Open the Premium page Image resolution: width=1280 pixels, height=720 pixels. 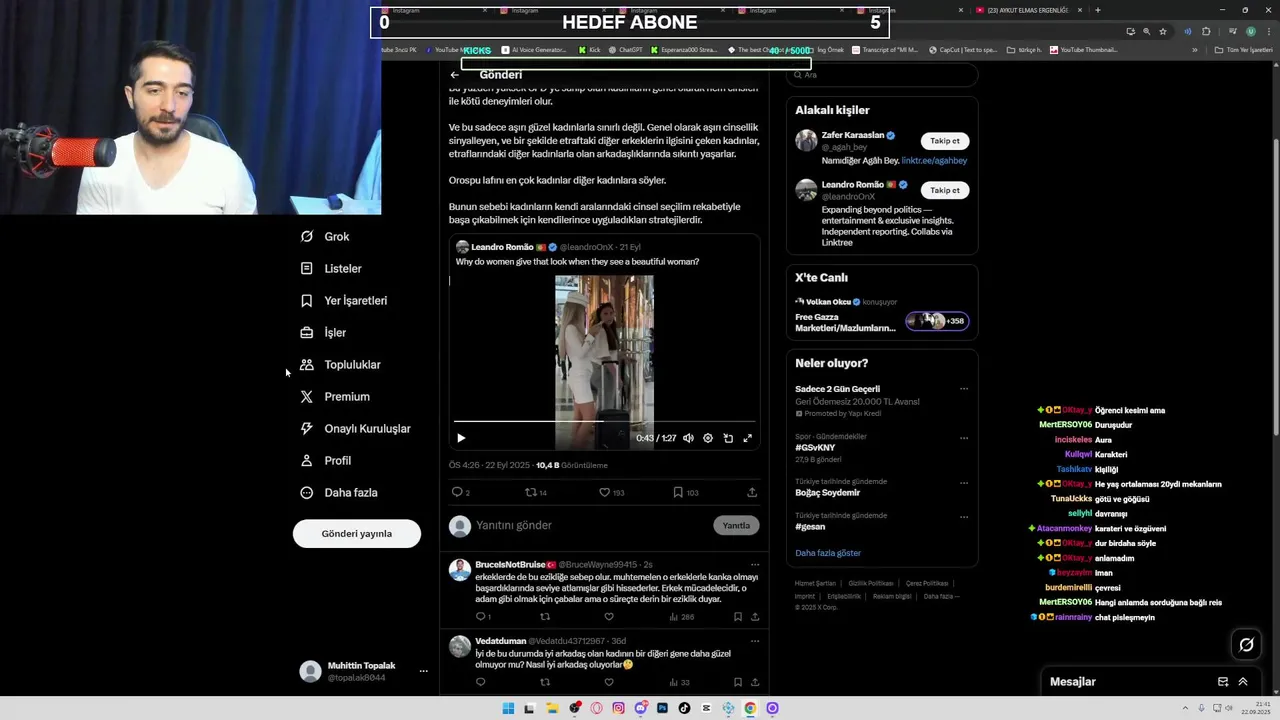point(336,397)
